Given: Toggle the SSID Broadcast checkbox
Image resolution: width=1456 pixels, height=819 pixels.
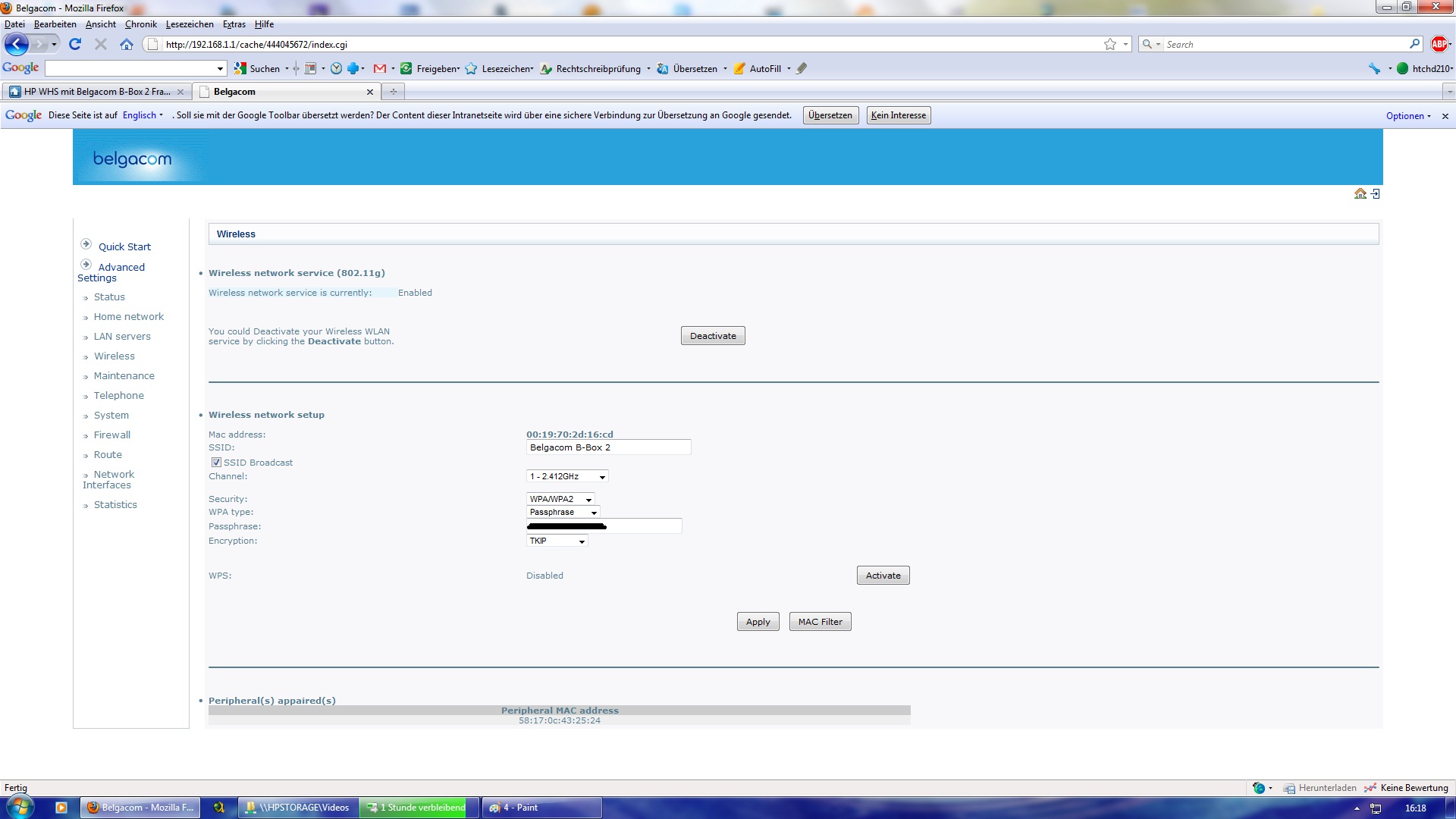Looking at the screenshot, I should point(216,462).
